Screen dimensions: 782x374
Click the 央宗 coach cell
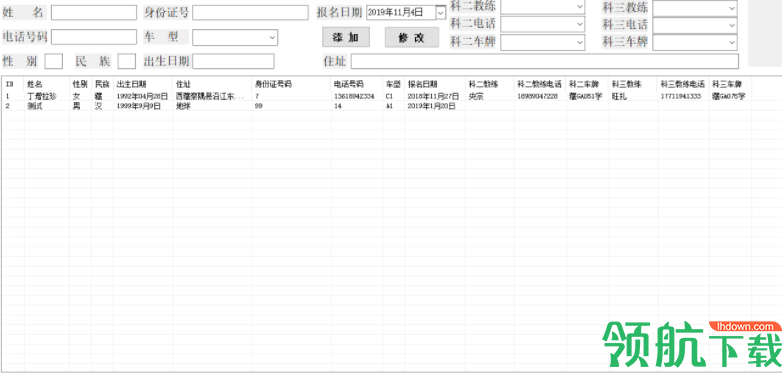[476, 96]
